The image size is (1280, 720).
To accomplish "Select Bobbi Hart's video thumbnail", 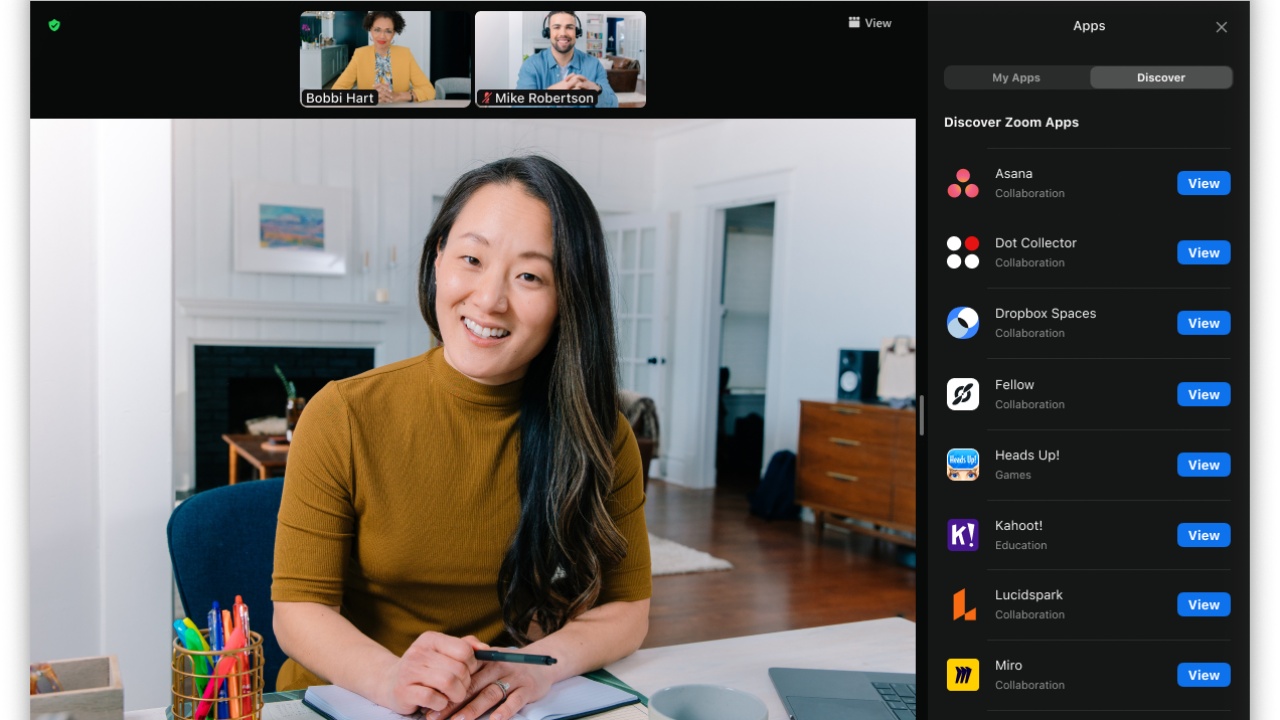I will [x=385, y=58].
